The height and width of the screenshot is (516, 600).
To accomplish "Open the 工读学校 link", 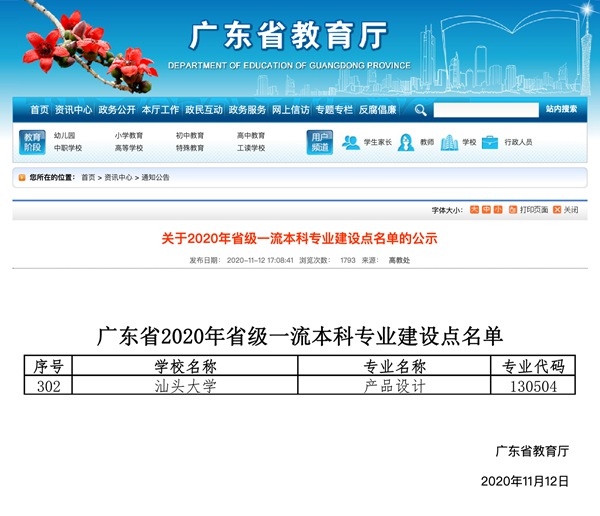I will click(x=251, y=148).
